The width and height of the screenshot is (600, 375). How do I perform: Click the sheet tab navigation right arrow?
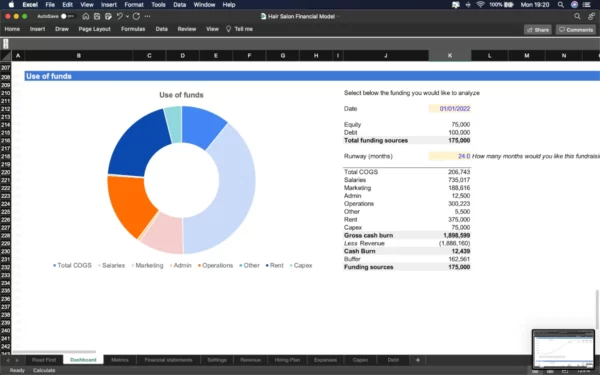click(18, 360)
